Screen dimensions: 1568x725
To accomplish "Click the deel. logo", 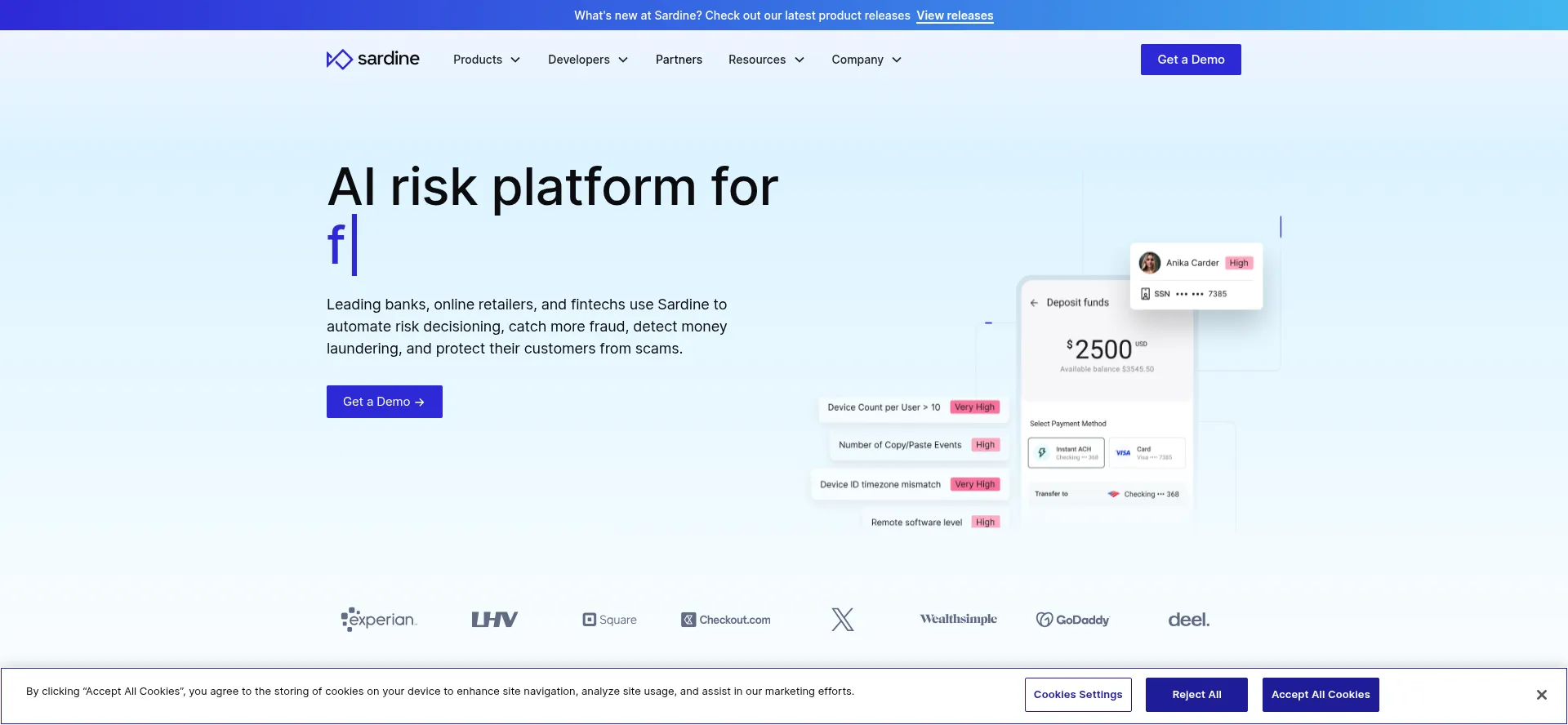I will point(1189,620).
